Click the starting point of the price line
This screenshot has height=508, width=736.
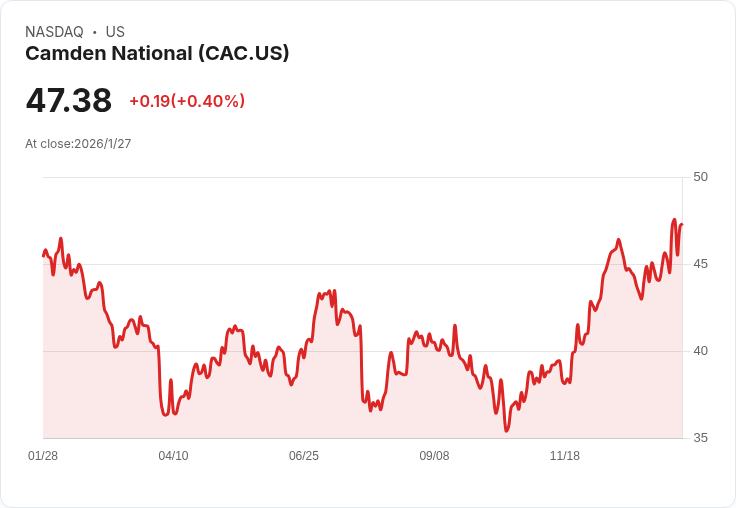(x=44, y=256)
